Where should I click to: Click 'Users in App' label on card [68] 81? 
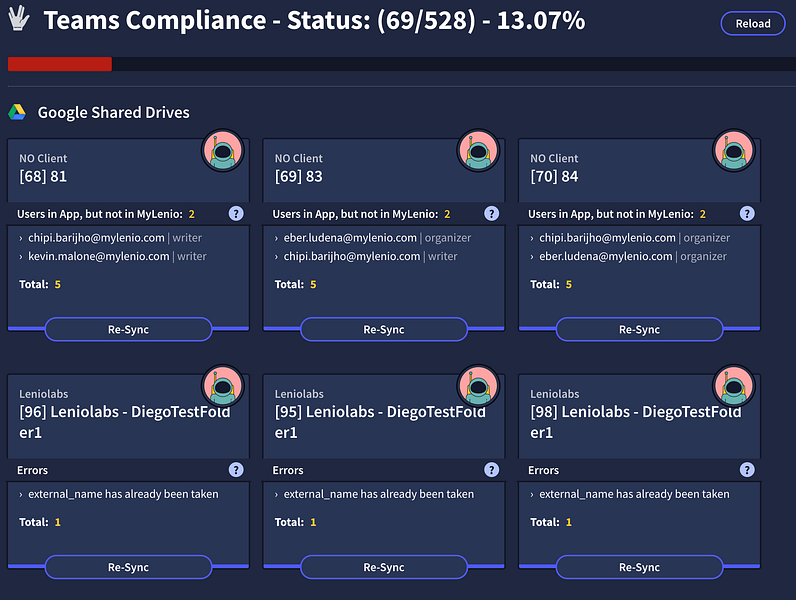100,214
